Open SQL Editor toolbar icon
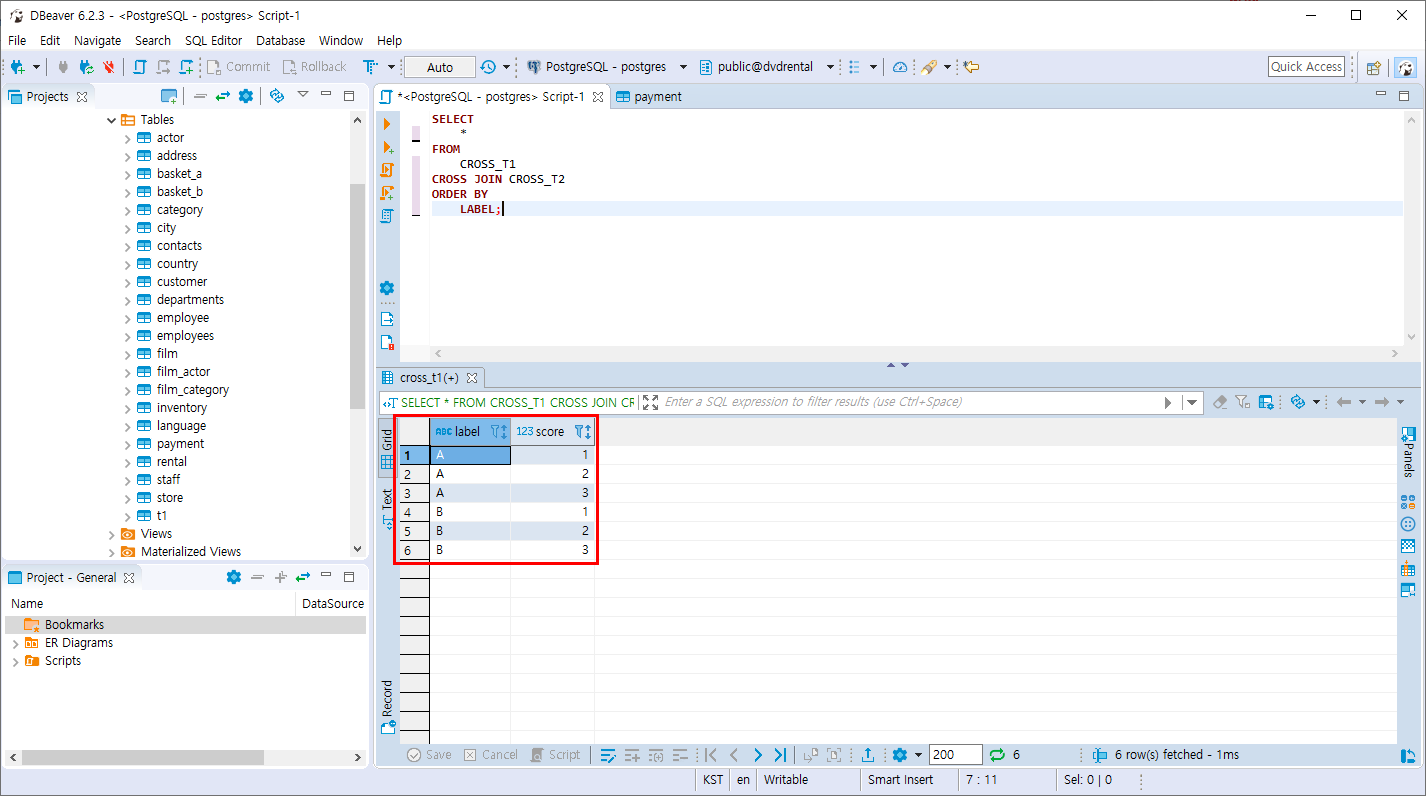Image resolution: width=1426 pixels, height=796 pixels. point(140,67)
